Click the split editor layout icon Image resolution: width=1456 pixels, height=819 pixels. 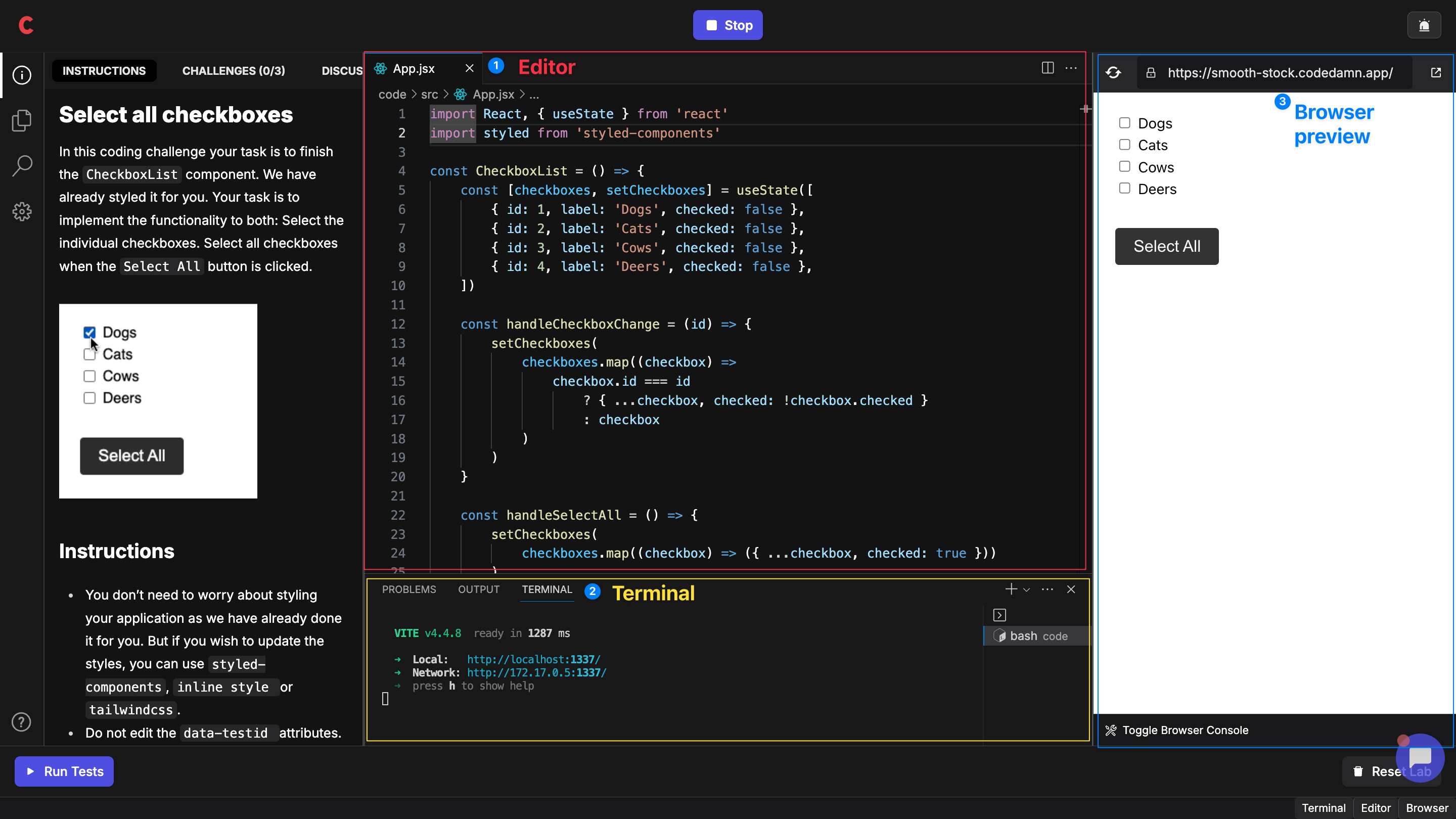click(x=1048, y=67)
